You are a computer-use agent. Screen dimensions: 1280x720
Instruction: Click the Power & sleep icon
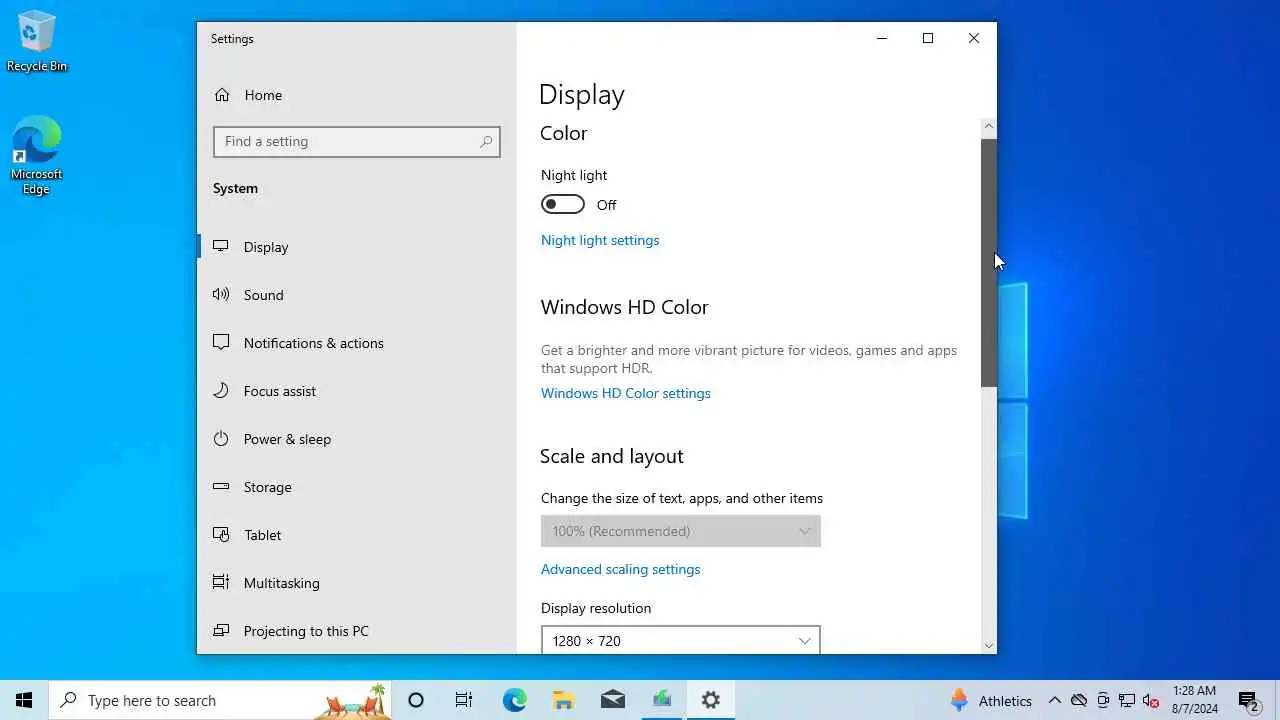(222, 438)
